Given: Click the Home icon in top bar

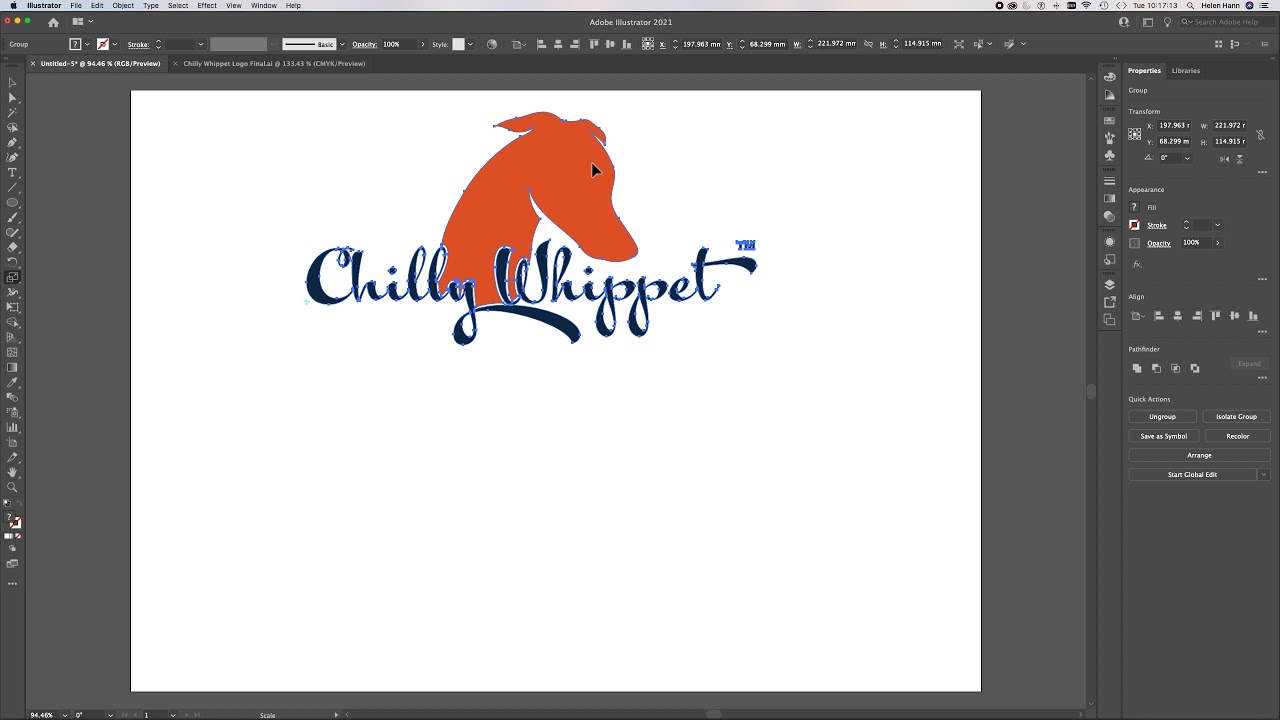Looking at the screenshot, I should pos(53,22).
